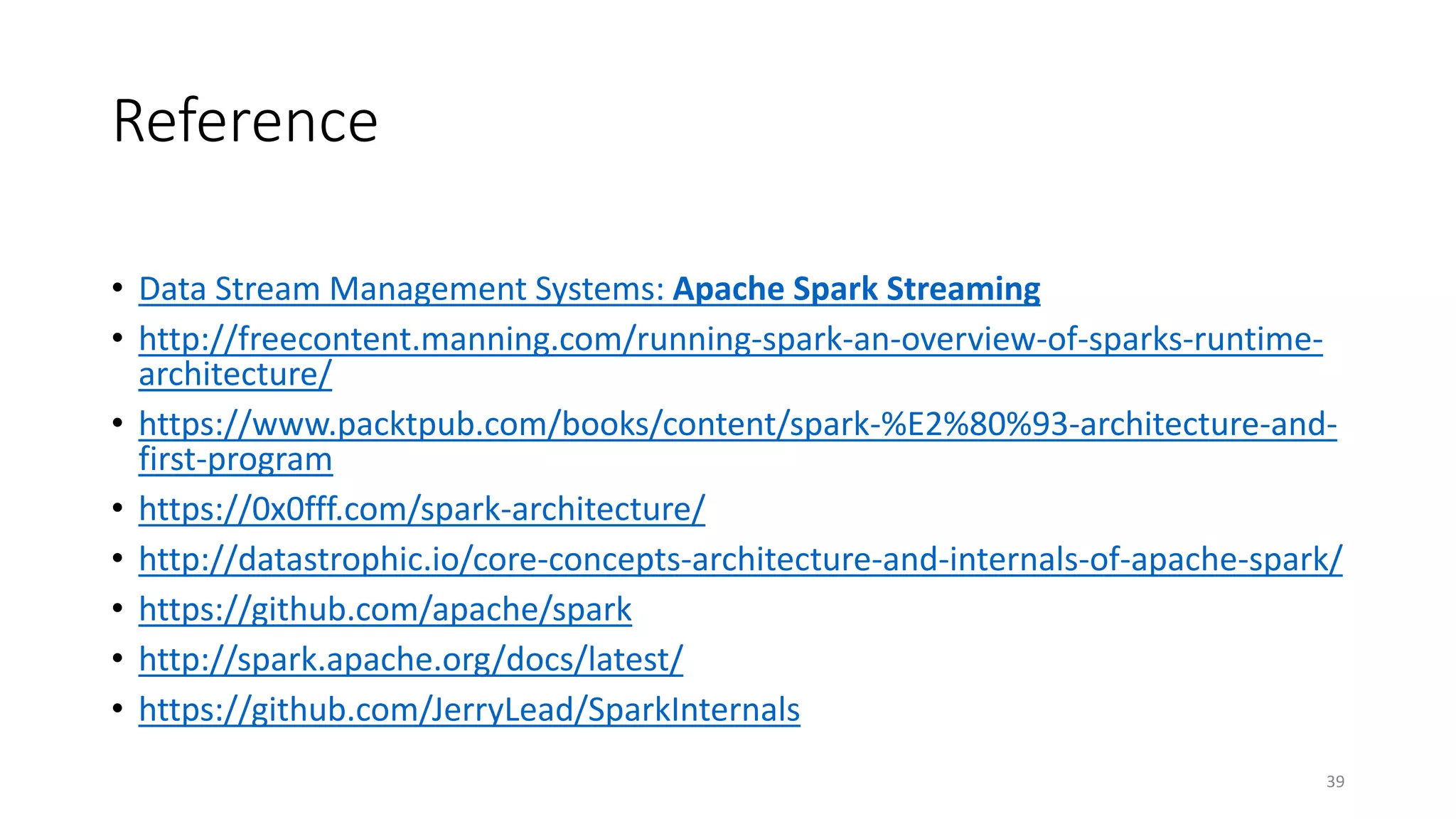Viewport: 1456px width, 819px height.
Task: Open the 0x0fff.com spark-architecture link
Action: (x=422, y=509)
